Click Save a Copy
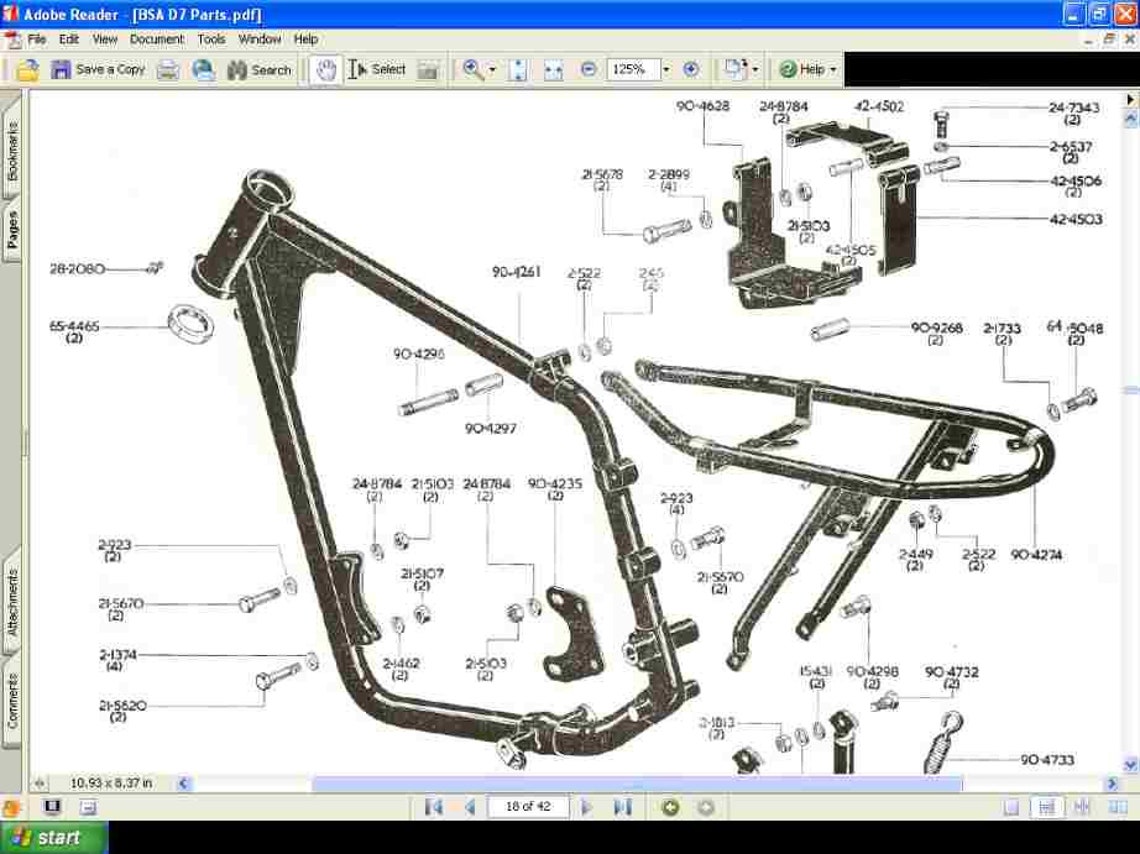 point(98,69)
